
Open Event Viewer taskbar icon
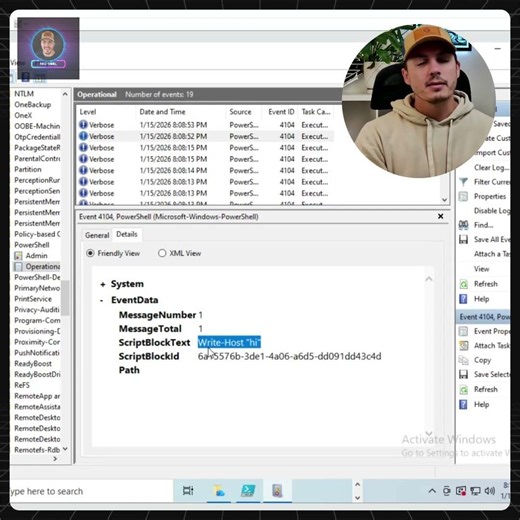tap(277, 491)
